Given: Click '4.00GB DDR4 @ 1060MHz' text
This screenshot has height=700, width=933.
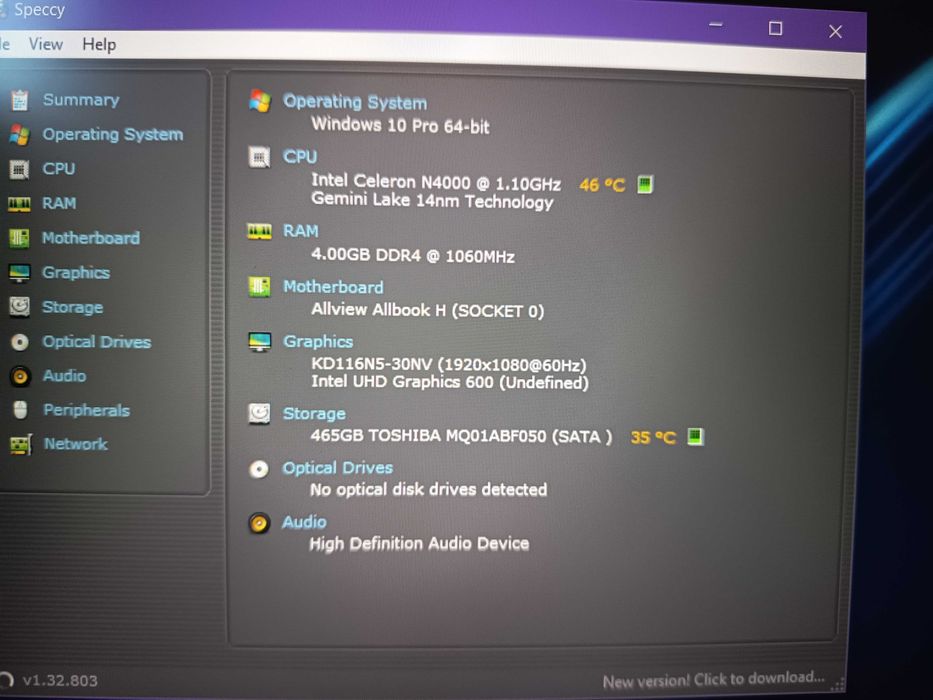Looking at the screenshot, I should (x=413, y=256).
